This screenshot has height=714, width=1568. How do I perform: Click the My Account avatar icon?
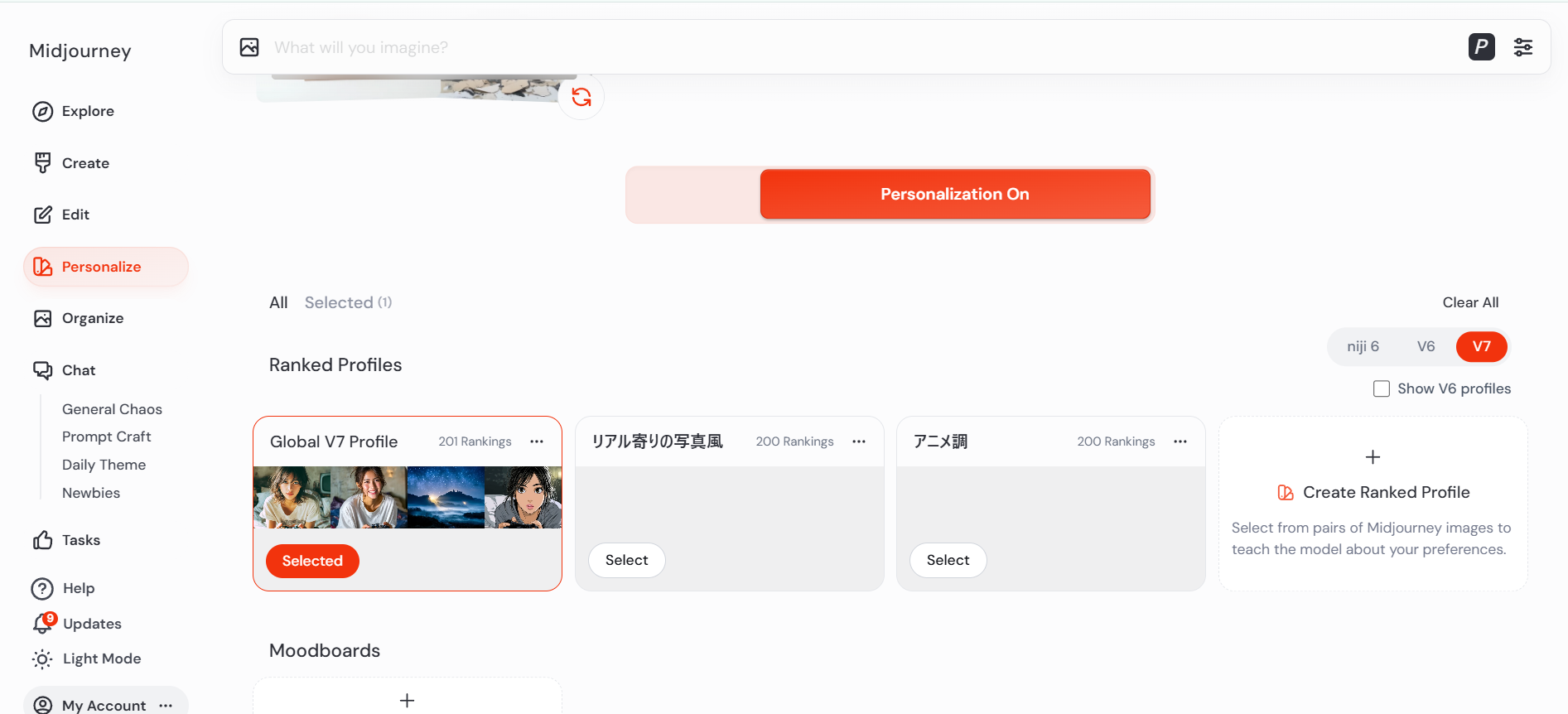point(42,705)
